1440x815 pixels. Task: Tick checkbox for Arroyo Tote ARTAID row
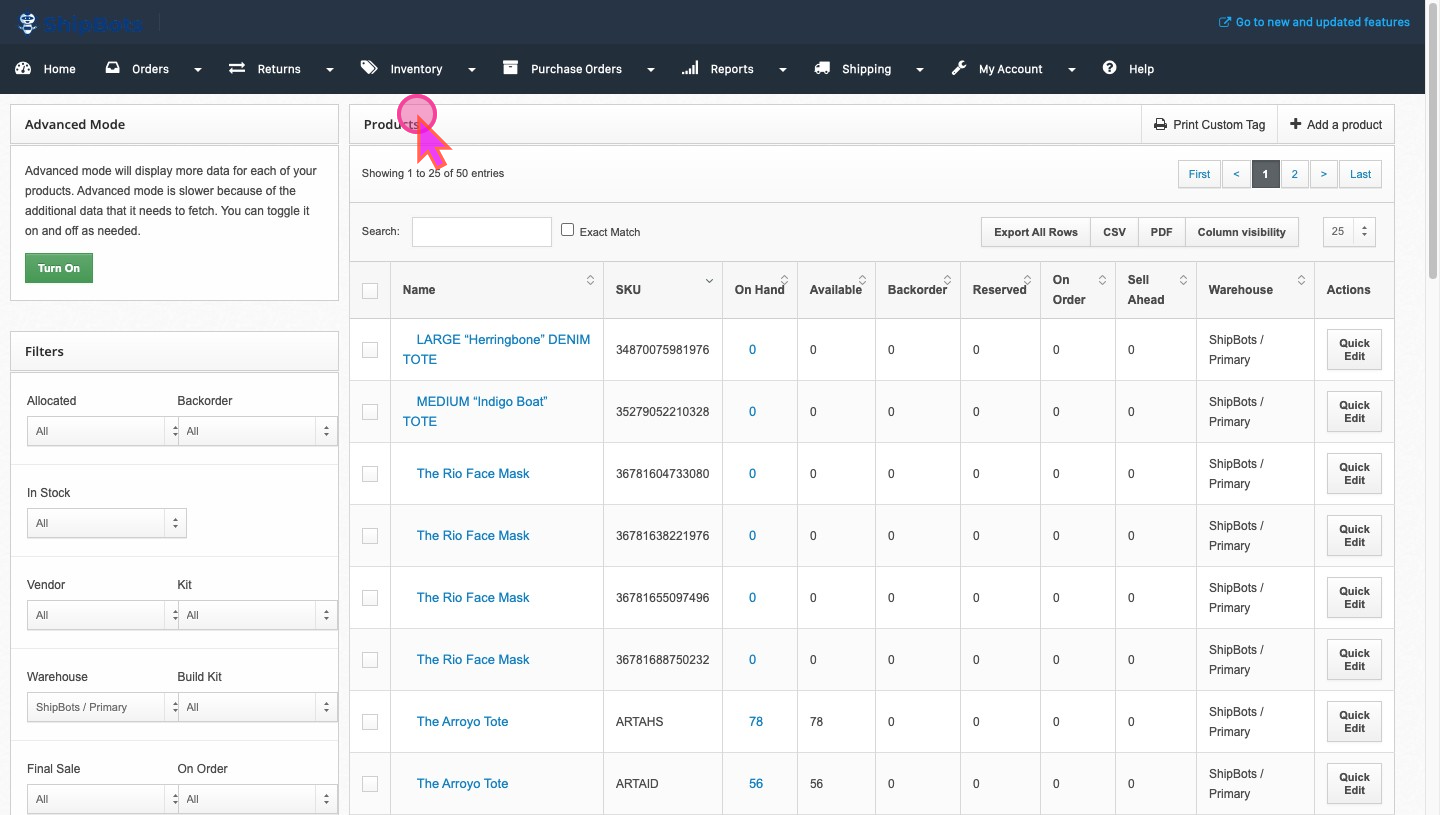click(x=370, y=784)
